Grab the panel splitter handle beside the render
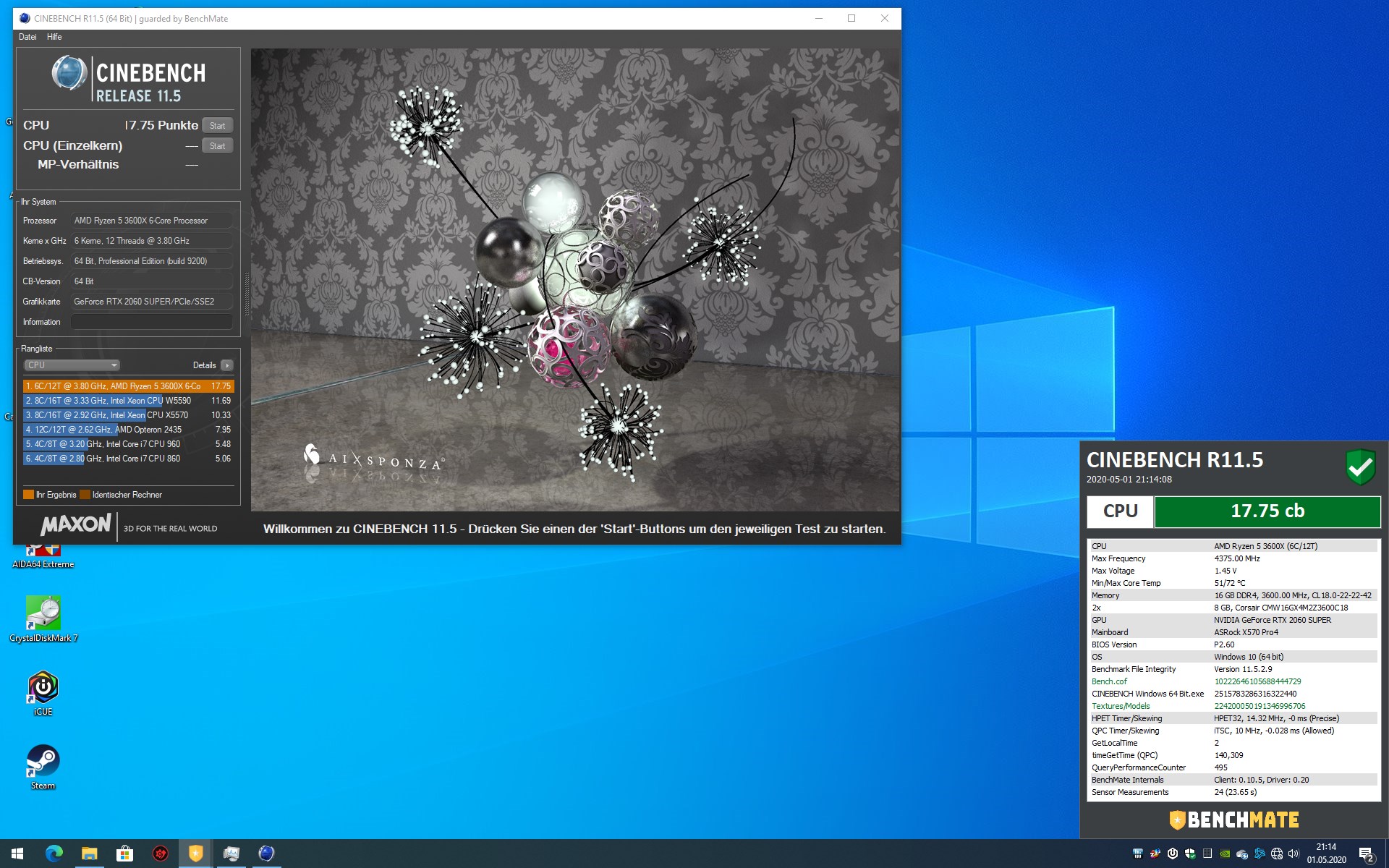 point(247,294)
